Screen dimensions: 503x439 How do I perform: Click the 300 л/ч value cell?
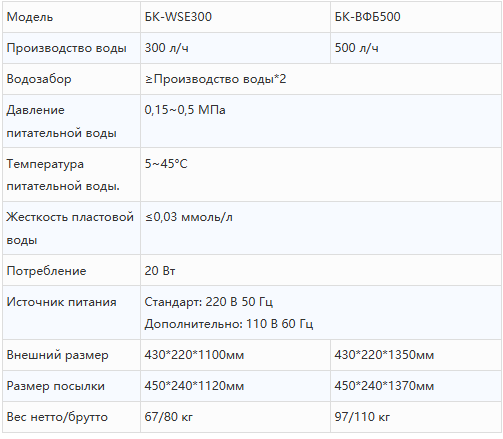point(235,48)
